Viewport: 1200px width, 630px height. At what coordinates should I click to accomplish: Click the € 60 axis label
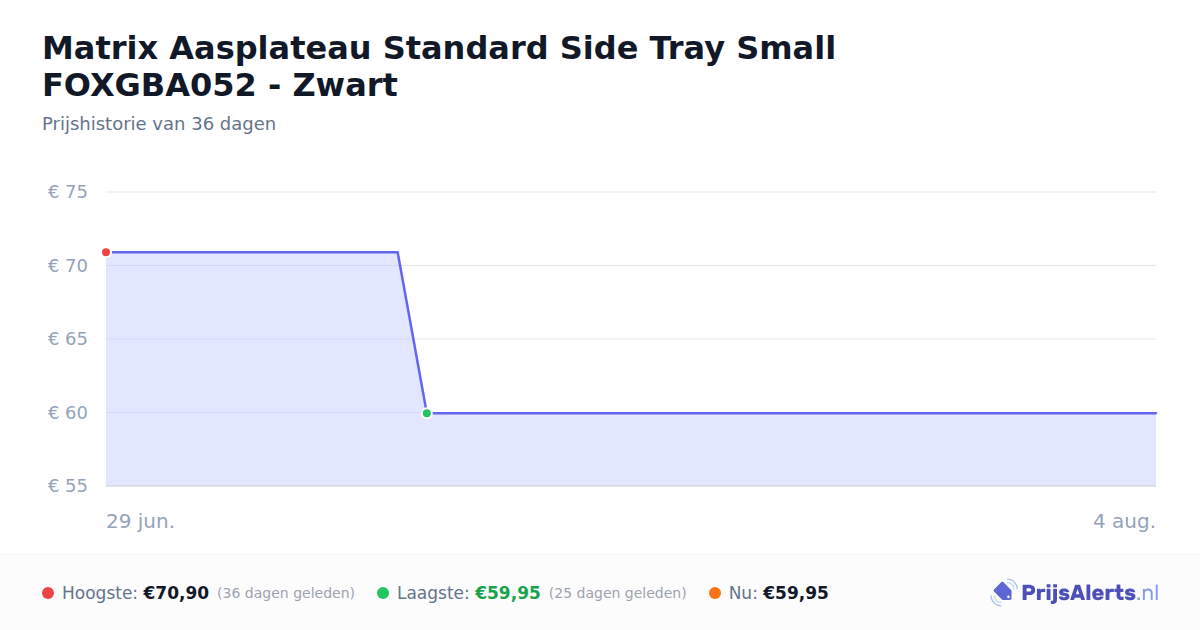[68, 413]
